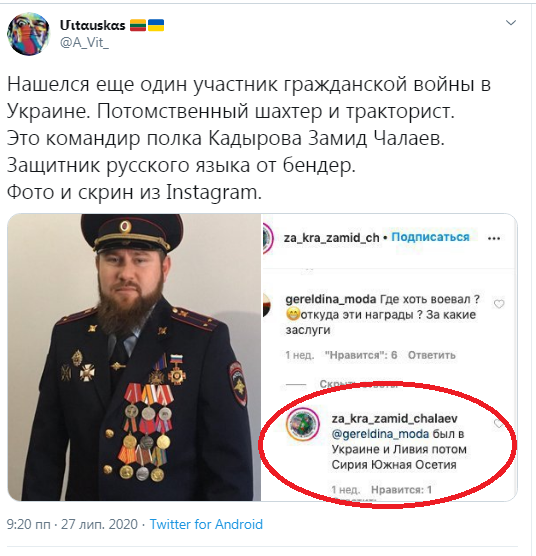Open the Instagram three-dots options menu
This screenshot has width=536, height=556.
click(x=494, y=238)
